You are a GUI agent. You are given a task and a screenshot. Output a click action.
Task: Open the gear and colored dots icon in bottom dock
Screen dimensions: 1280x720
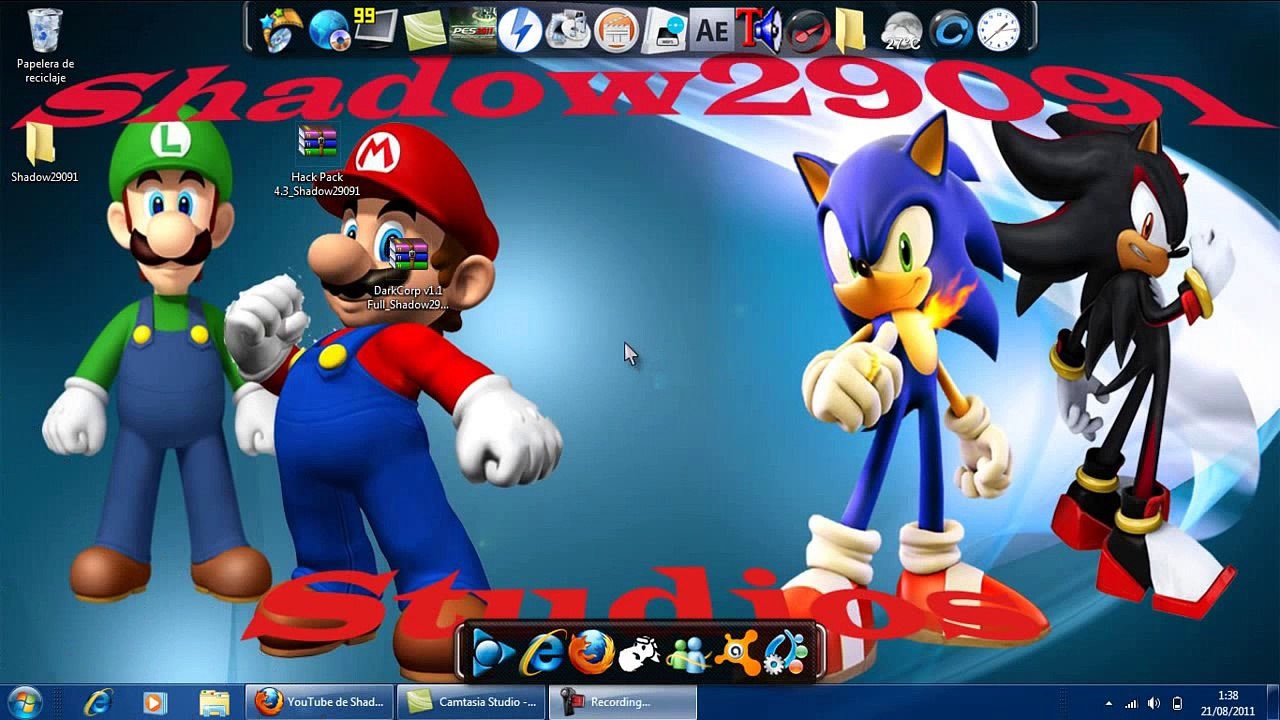coord(785,653)
